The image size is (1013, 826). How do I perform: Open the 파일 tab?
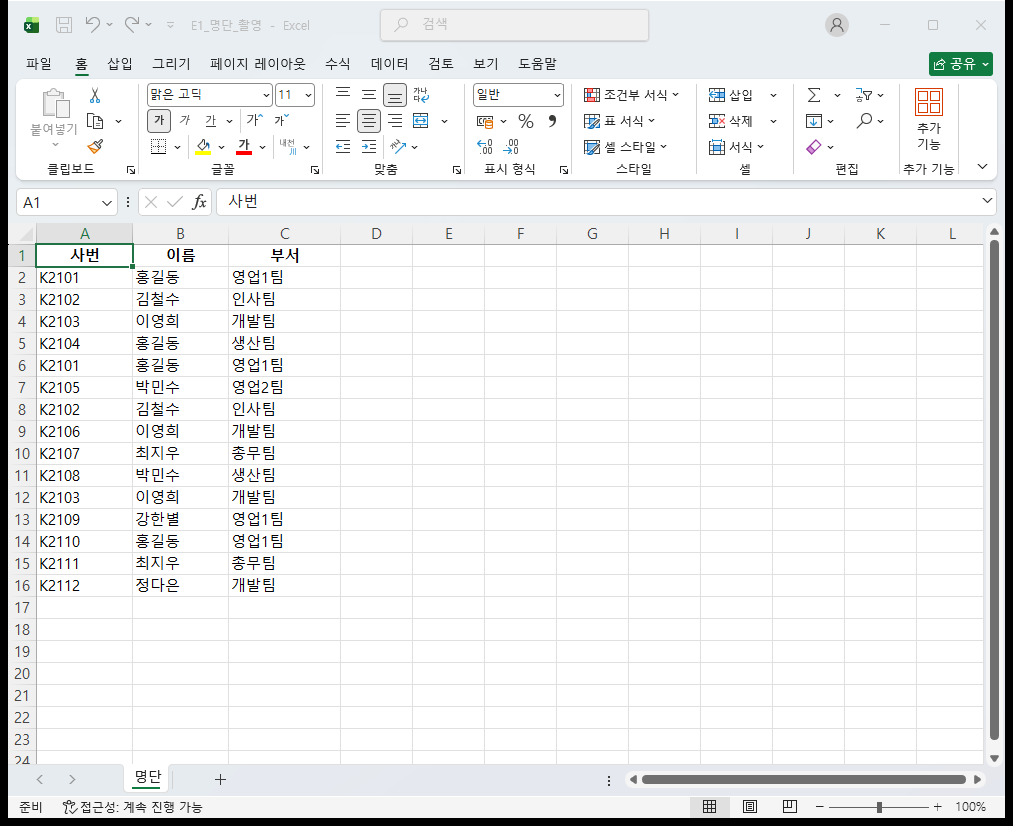tap(39, 63)
